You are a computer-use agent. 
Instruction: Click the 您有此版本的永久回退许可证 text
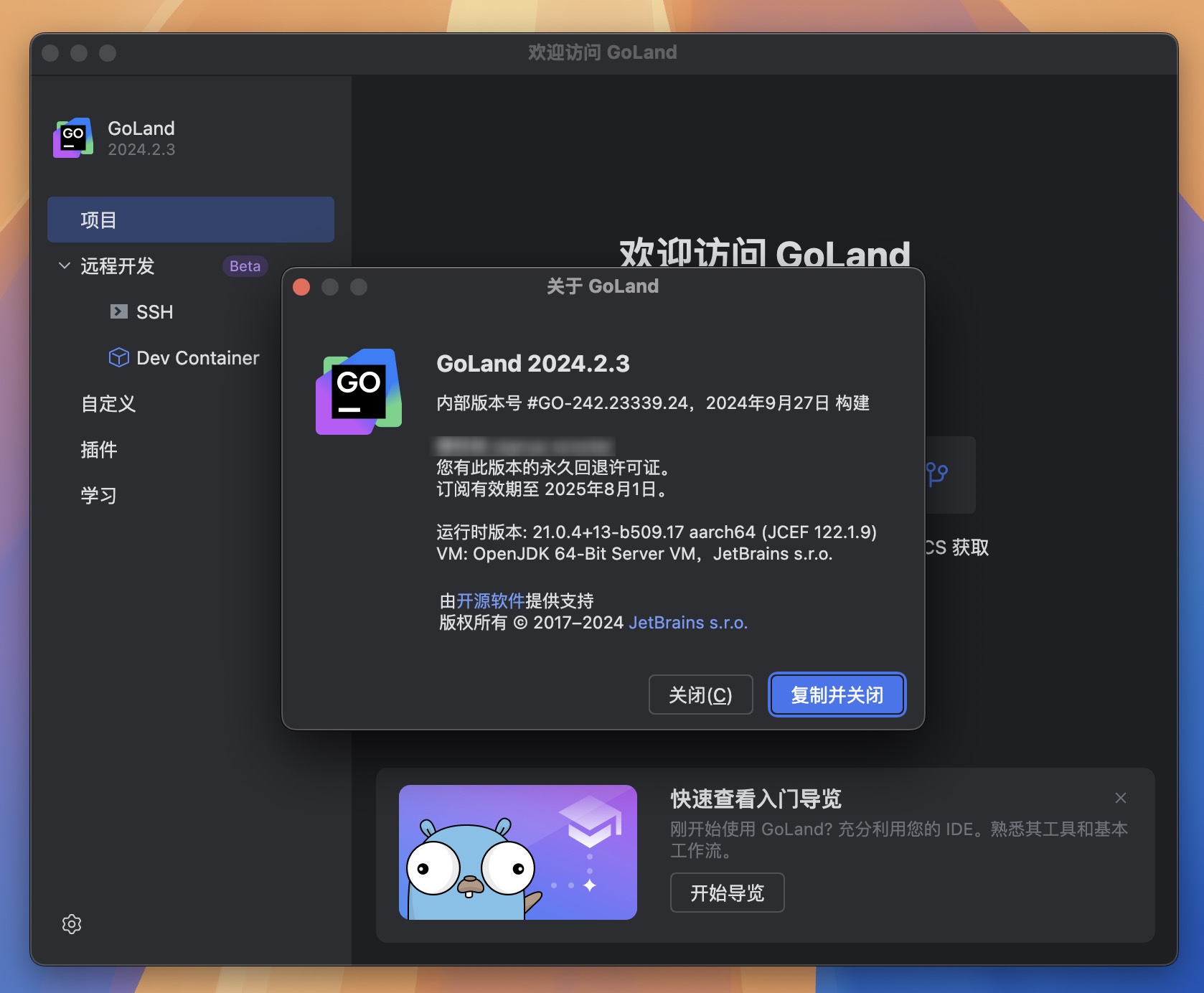point(553,468)
